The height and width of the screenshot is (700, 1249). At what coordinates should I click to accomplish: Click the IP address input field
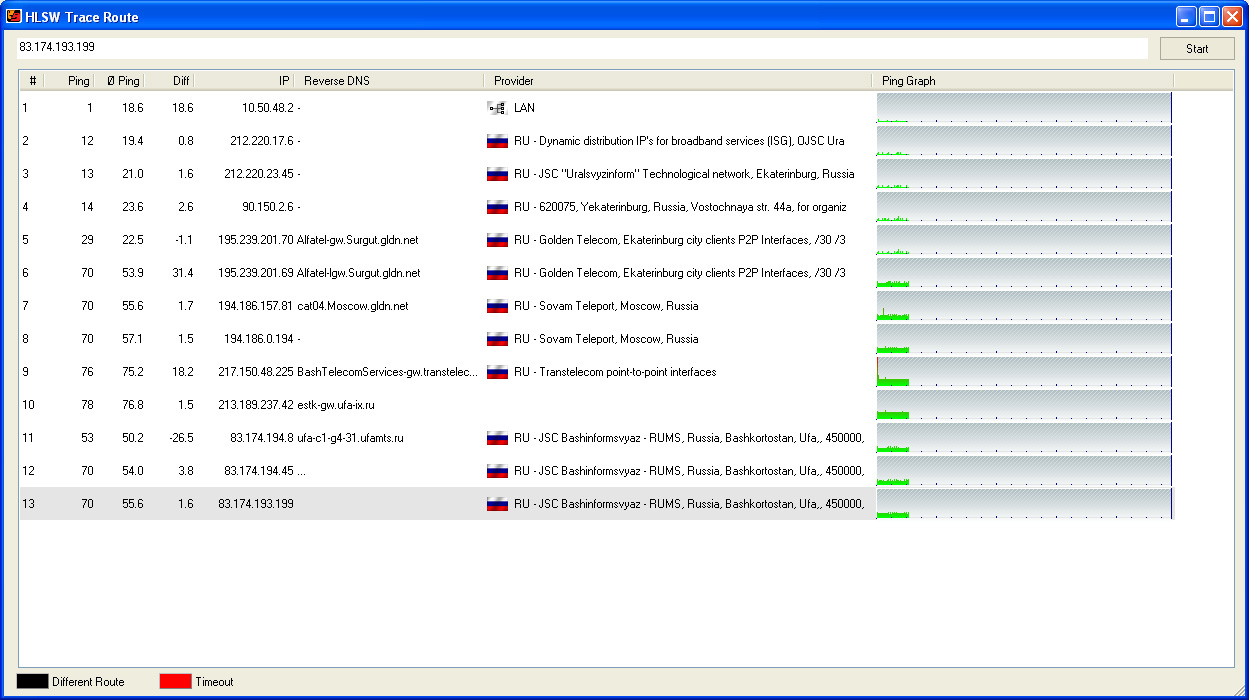(x=582, y=47)
